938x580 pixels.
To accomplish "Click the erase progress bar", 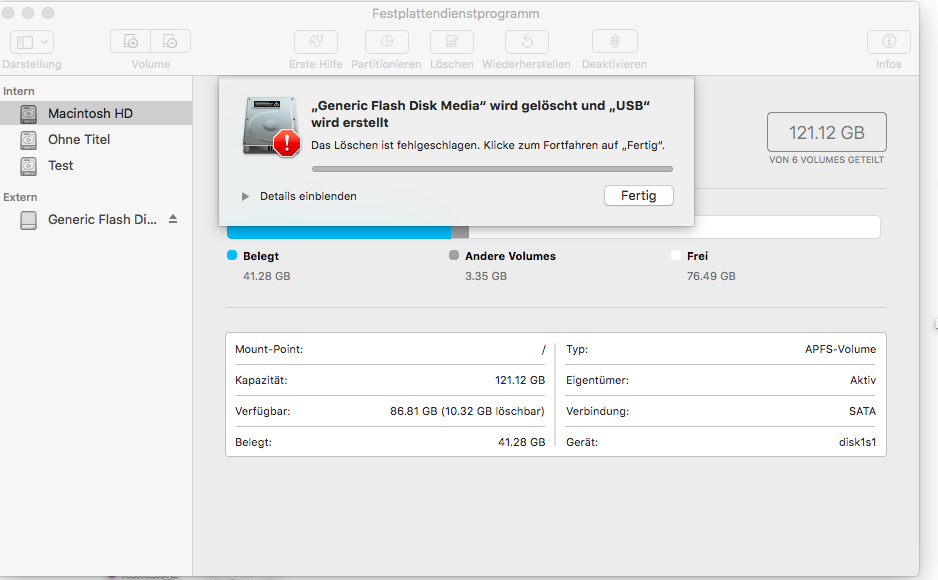I will 492,169.
